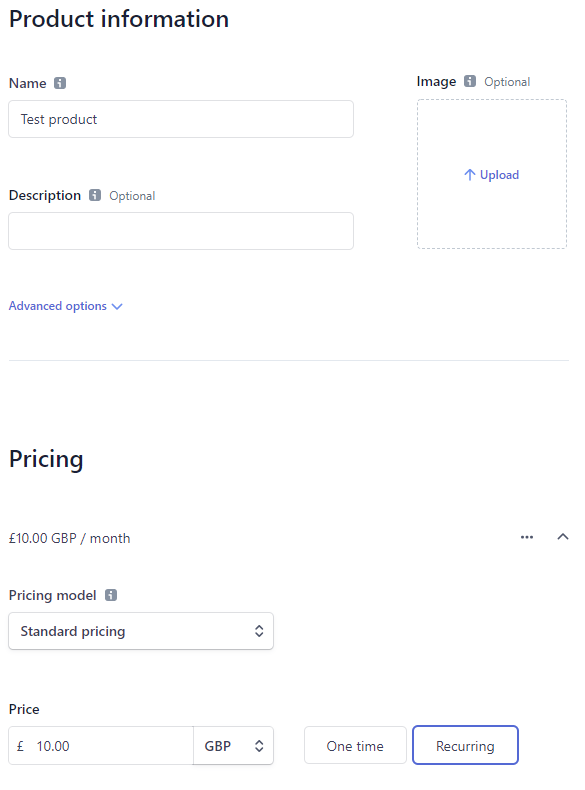Image resolution: width=585 pixels, height=790 pixels.
Task: Click the upload arrow icon in image box
Action: (470, 175)
